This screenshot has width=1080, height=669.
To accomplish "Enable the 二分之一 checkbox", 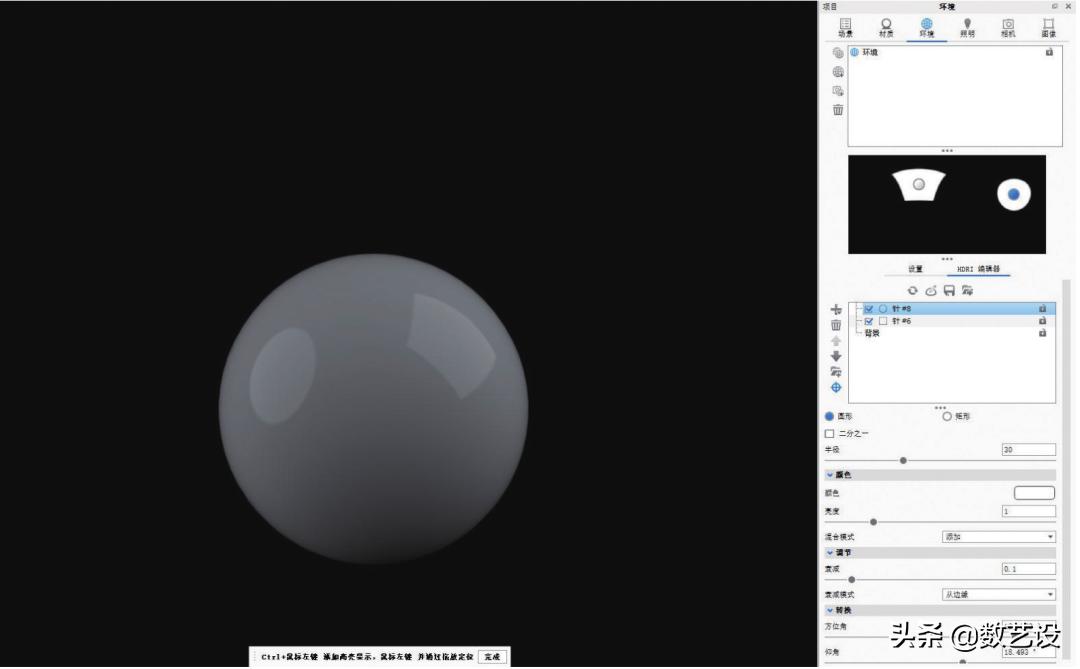I will coord(829,434).
